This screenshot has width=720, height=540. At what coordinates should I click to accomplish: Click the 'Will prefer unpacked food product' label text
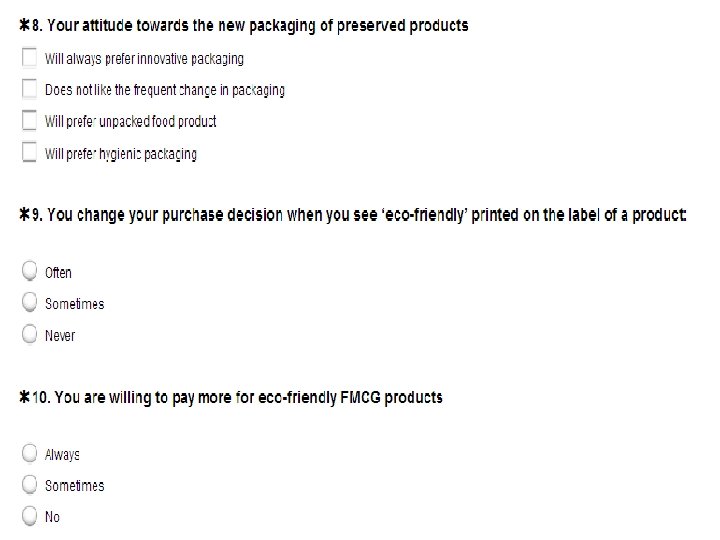point(130,122)
